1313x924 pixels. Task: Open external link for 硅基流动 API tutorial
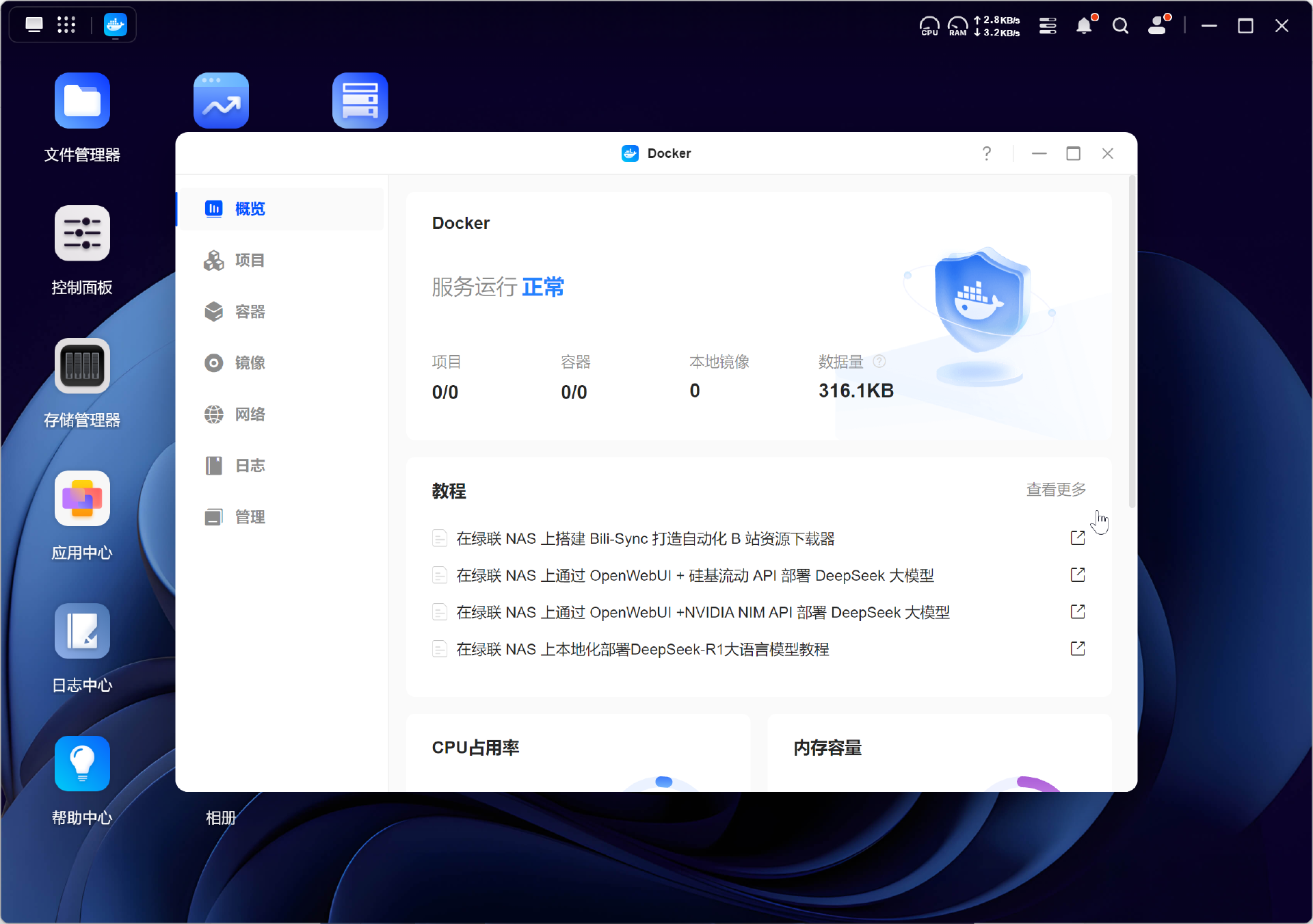click(x=1078, y=575)
